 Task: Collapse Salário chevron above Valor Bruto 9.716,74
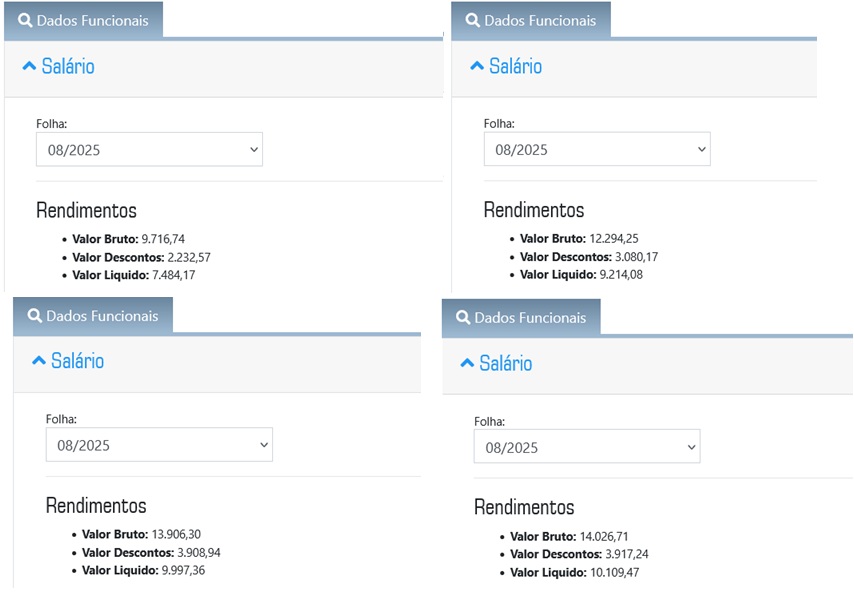[29, 66]
